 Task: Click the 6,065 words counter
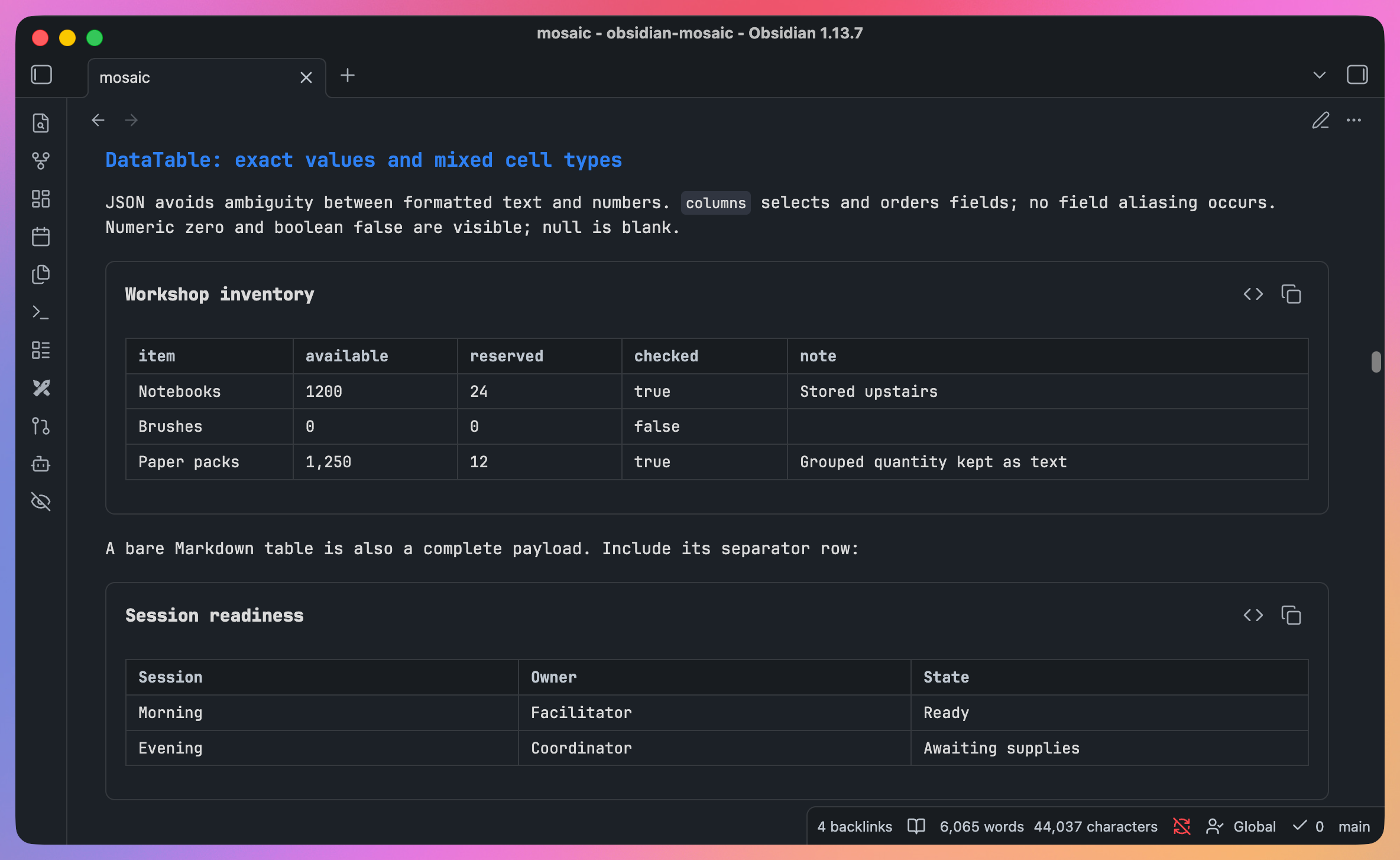981,826
